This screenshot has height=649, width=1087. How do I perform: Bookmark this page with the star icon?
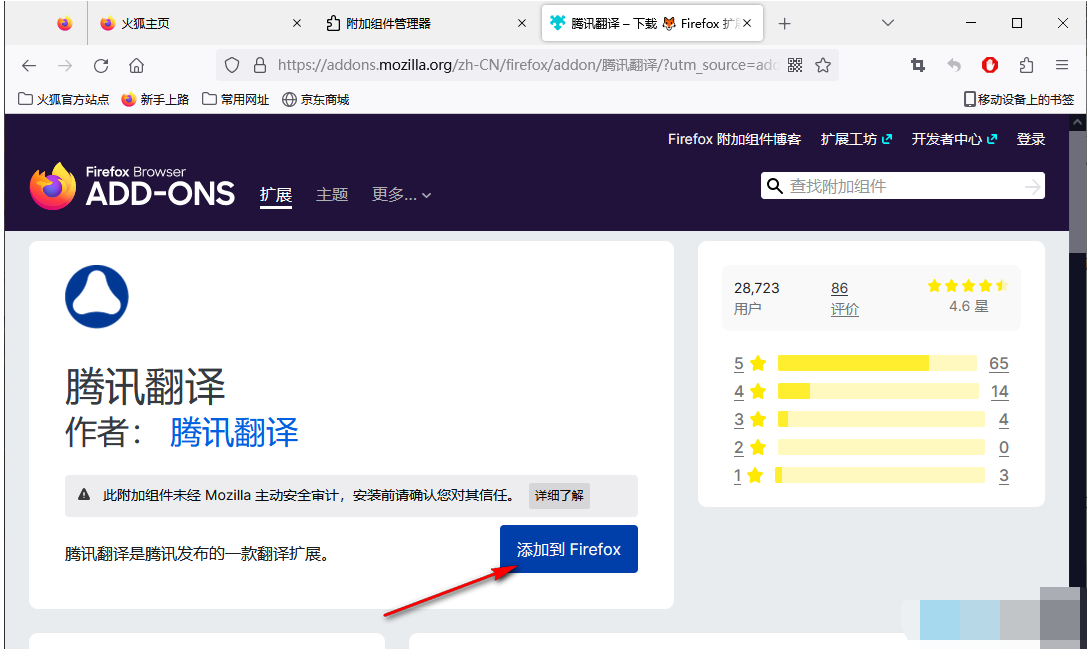[x=823, y=65]
